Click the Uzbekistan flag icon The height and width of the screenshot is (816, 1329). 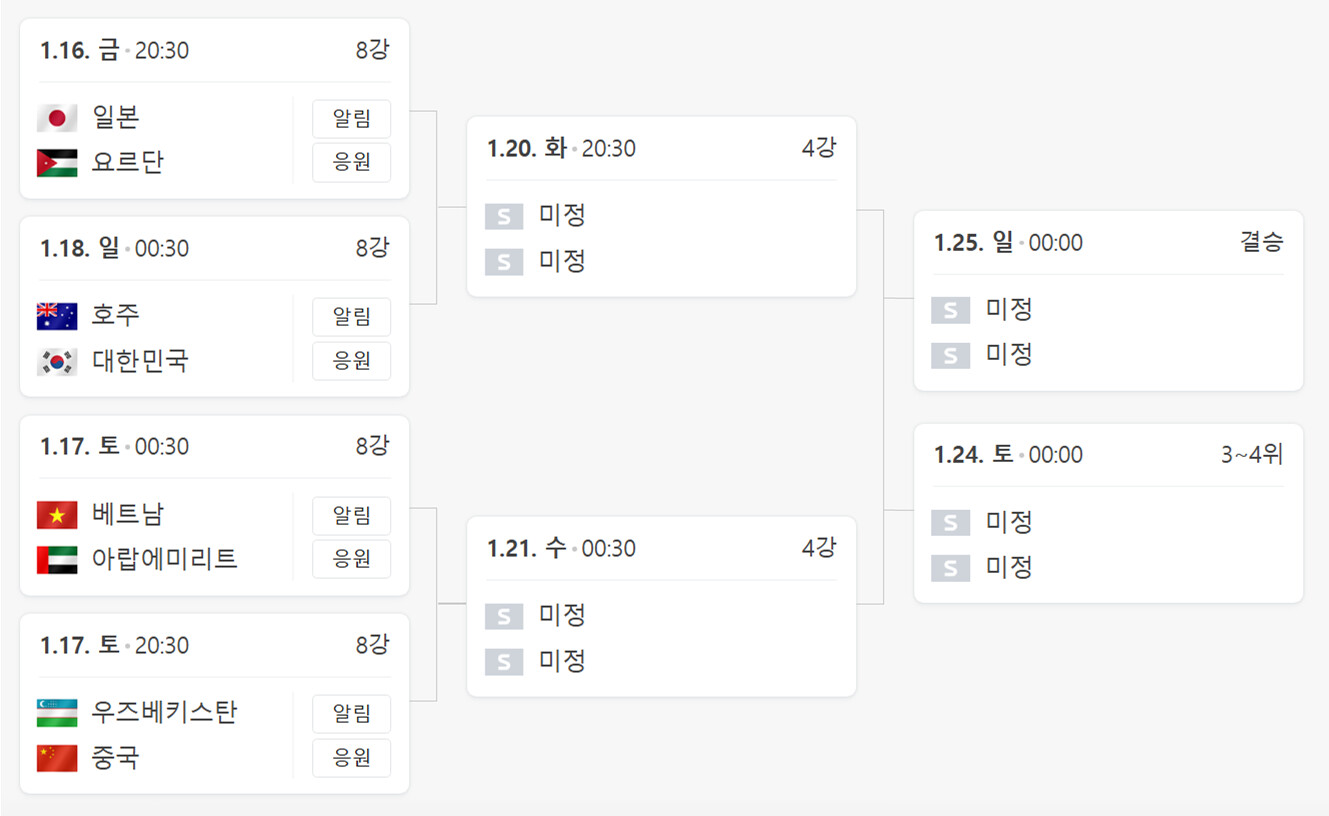(x=57, y=713)
